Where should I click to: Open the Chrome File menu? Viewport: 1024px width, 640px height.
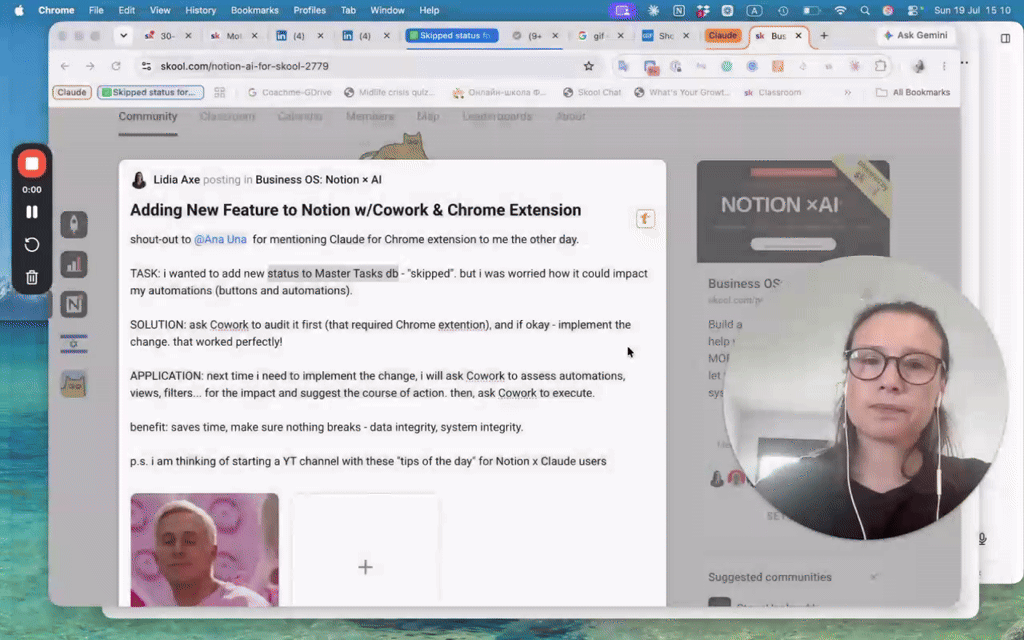96,10
